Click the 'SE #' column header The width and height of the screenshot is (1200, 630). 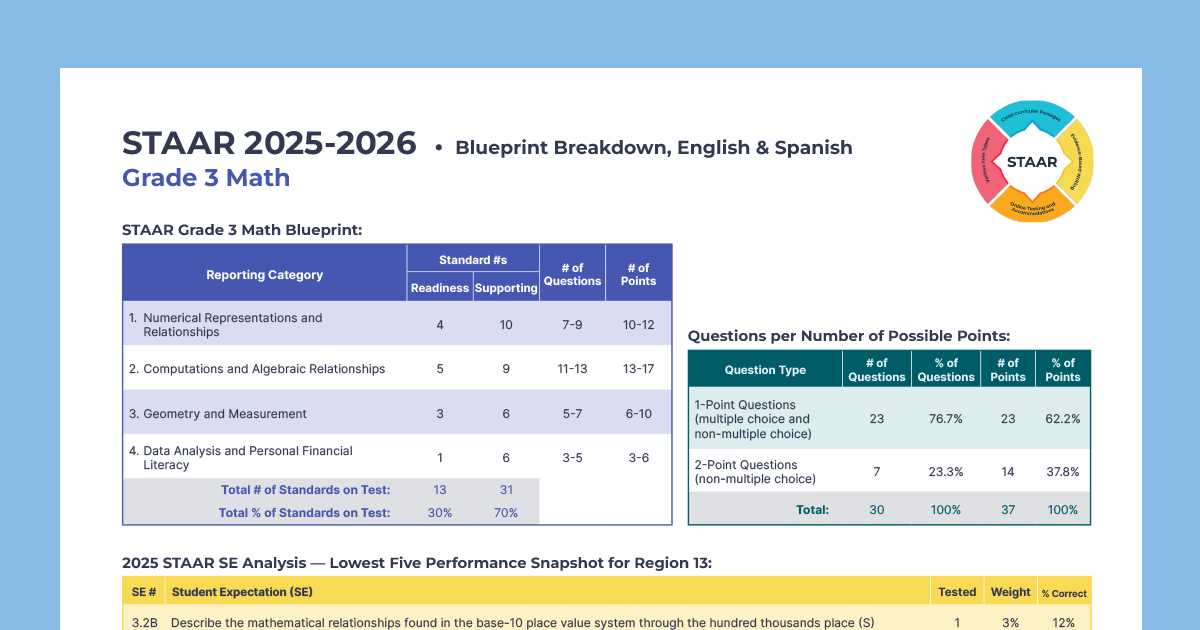pos(143,592)
